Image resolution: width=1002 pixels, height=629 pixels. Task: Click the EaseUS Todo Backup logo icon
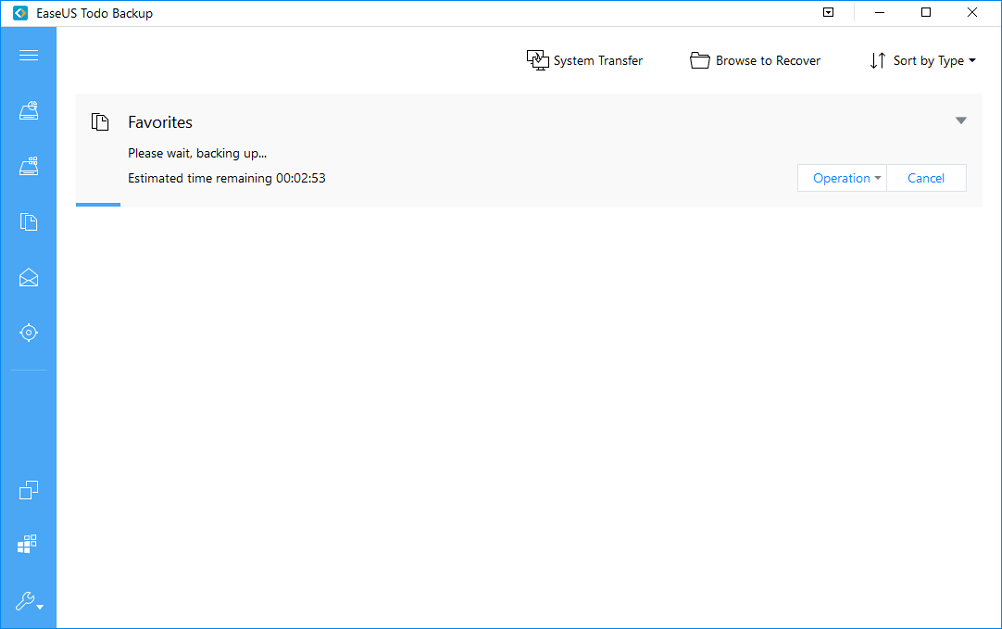pos(20,13)
